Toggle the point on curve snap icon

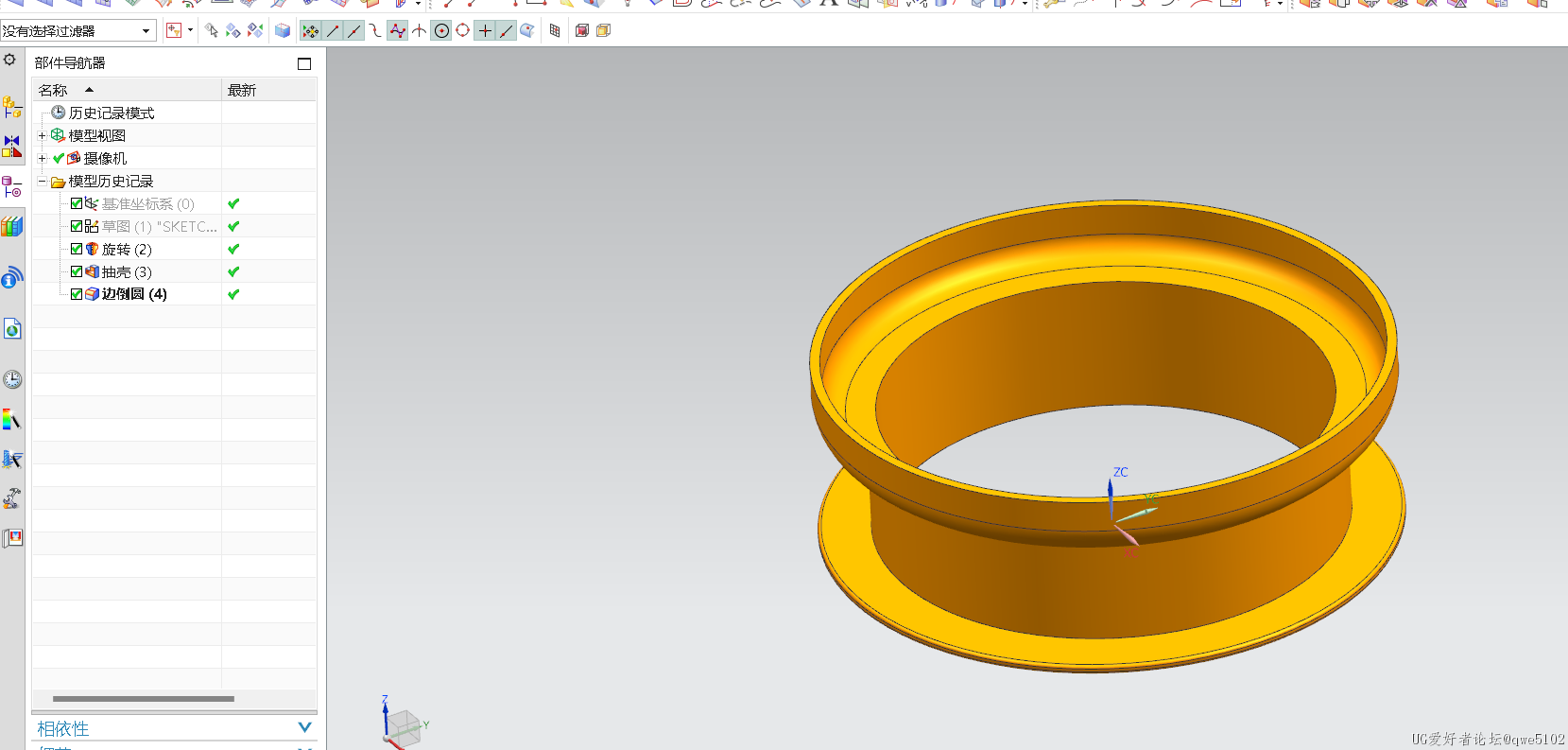pos(507,31)
